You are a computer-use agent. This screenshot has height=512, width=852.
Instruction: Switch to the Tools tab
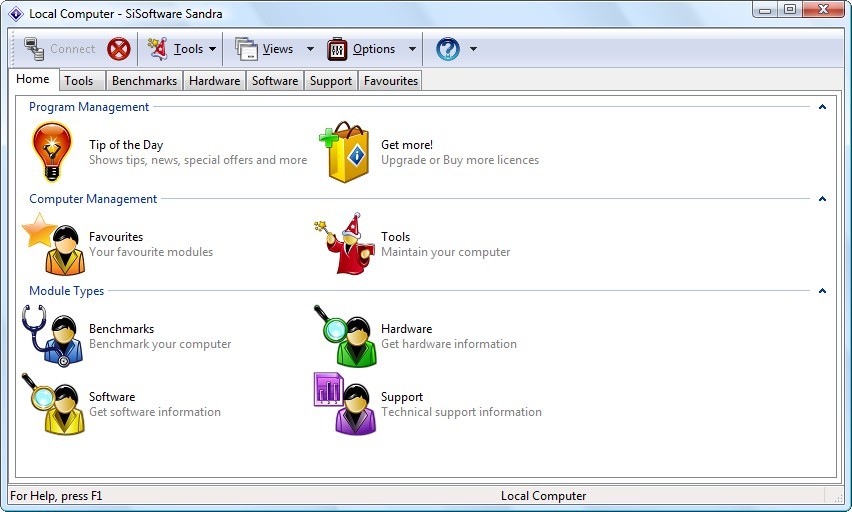81,80
